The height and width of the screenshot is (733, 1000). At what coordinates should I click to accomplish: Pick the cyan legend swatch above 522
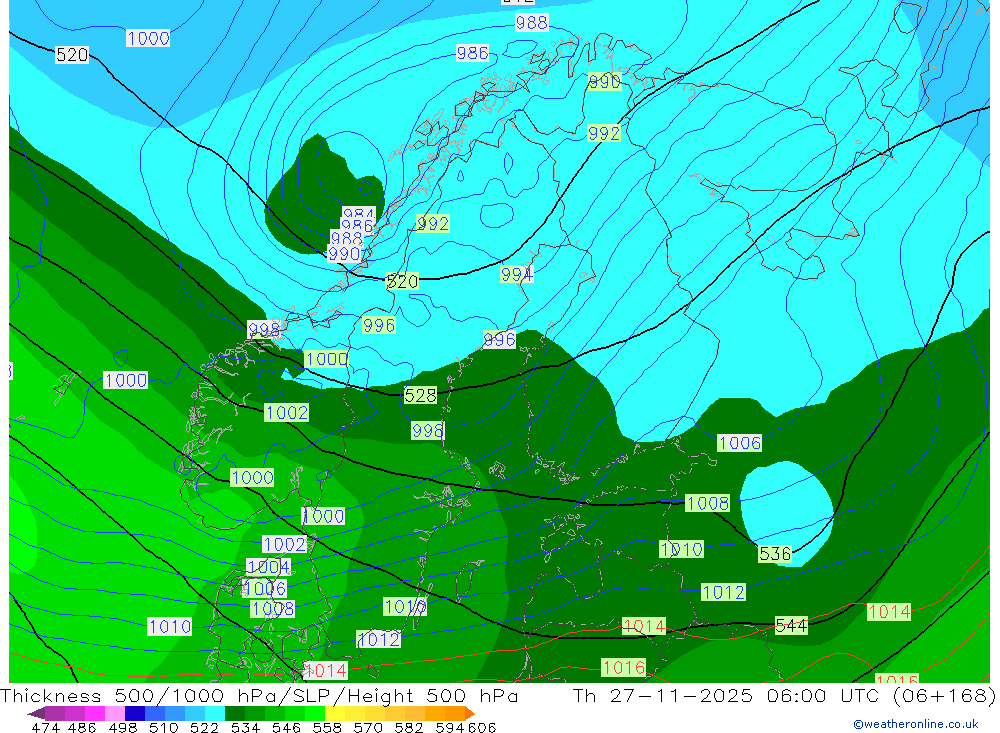pos(215,713)
